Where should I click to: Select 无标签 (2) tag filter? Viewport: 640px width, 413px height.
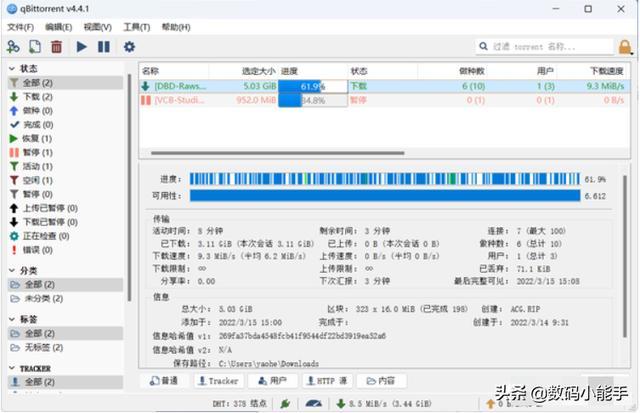click(65, 347)
